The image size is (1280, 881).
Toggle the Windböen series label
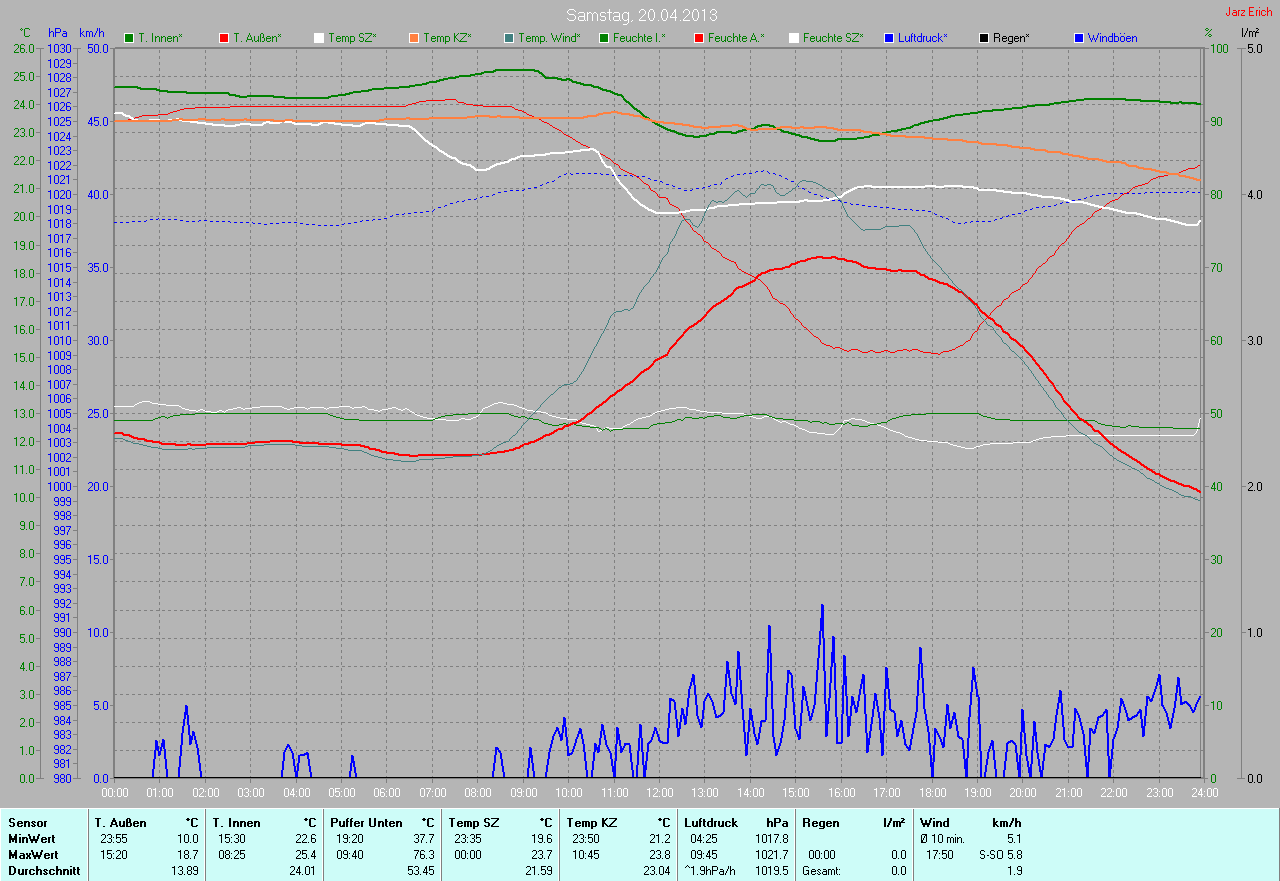pyautogui.click(x=1112, y=38)
